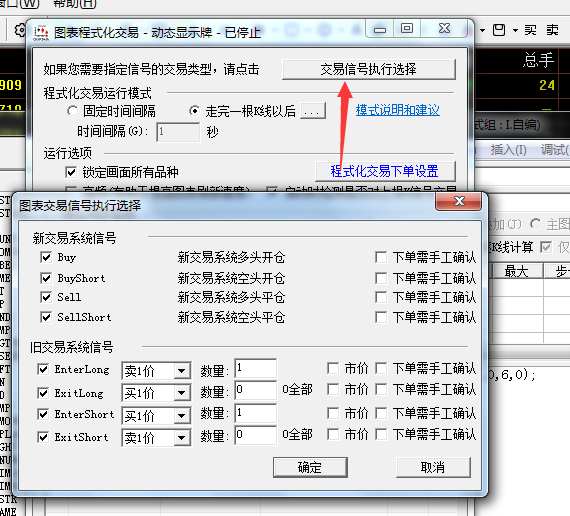Open dropdown arrow beside the save icon
Screen dimensions: 570x516
pyautogui.click(x=515, y=30)
